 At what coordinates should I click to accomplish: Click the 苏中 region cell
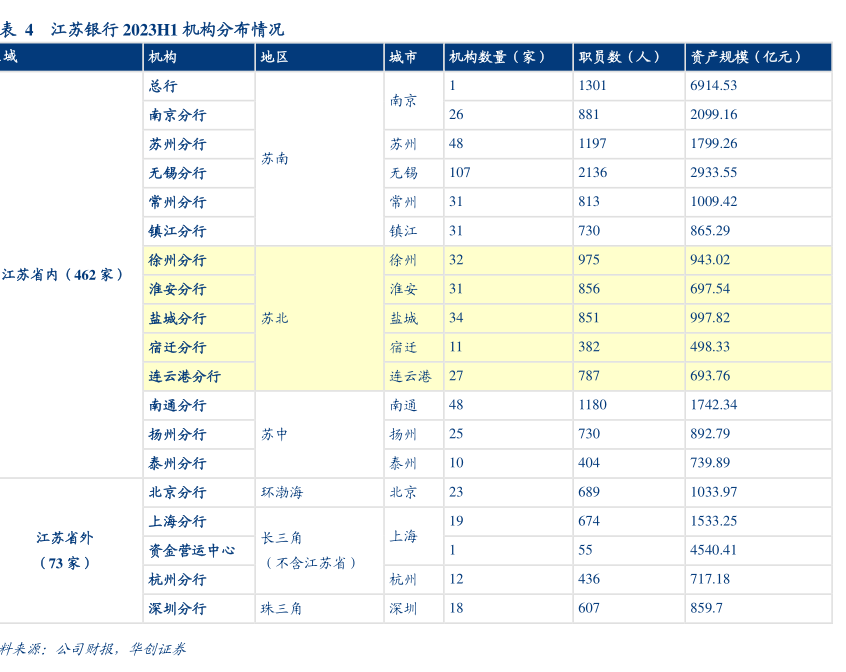(x=275, y=434)
